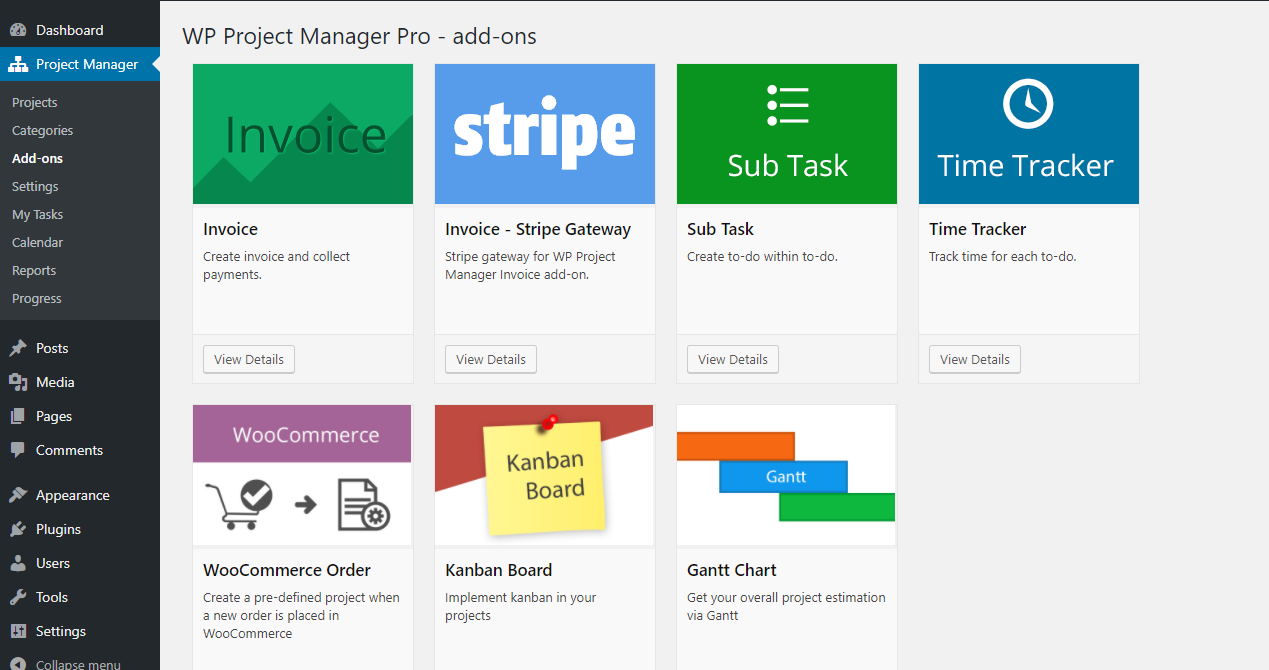Click the Time Tracker clock banner
1269x670 pixels.
point(1029,134)
